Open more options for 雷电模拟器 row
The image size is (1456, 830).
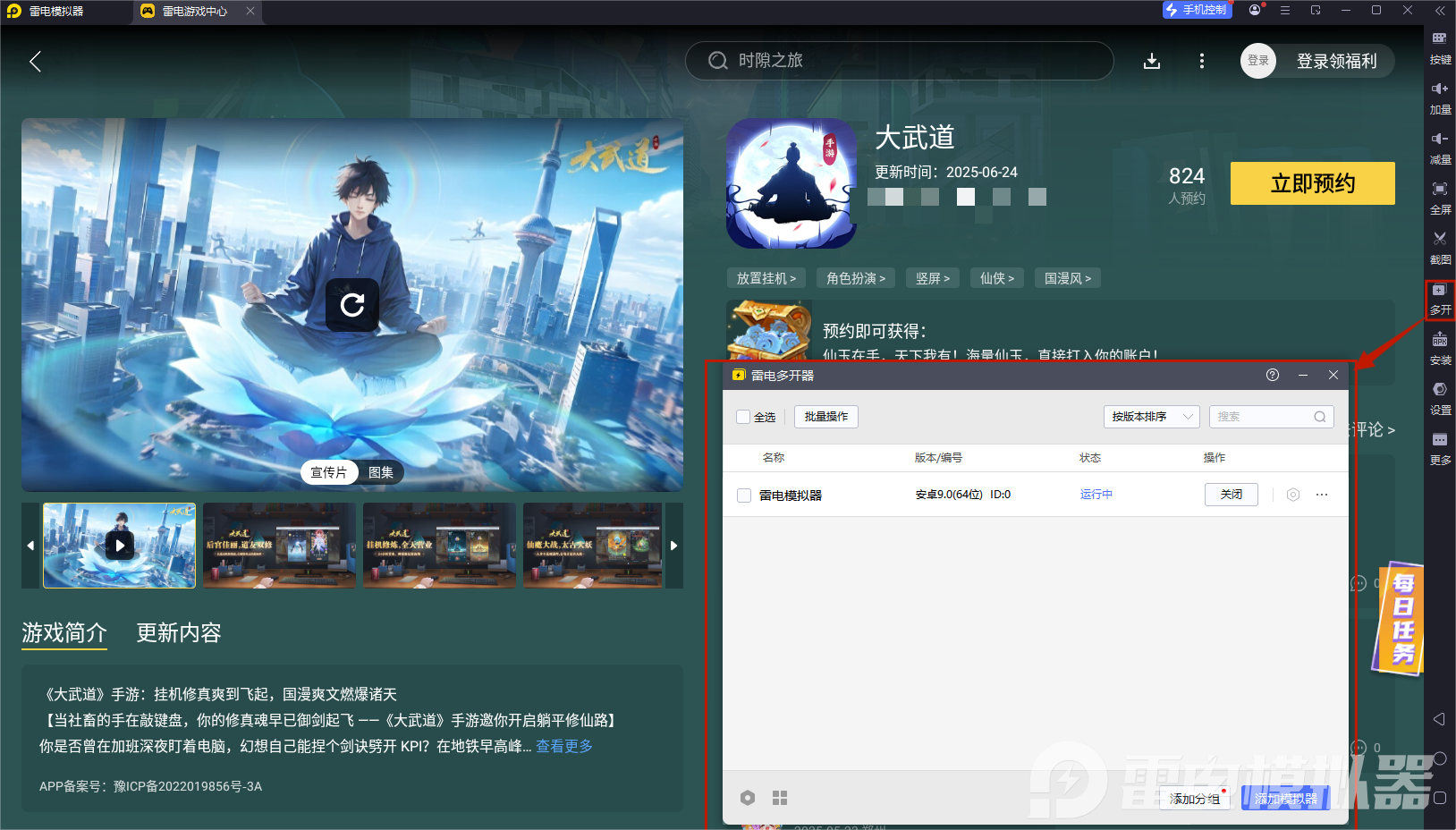coord(1322,495)
